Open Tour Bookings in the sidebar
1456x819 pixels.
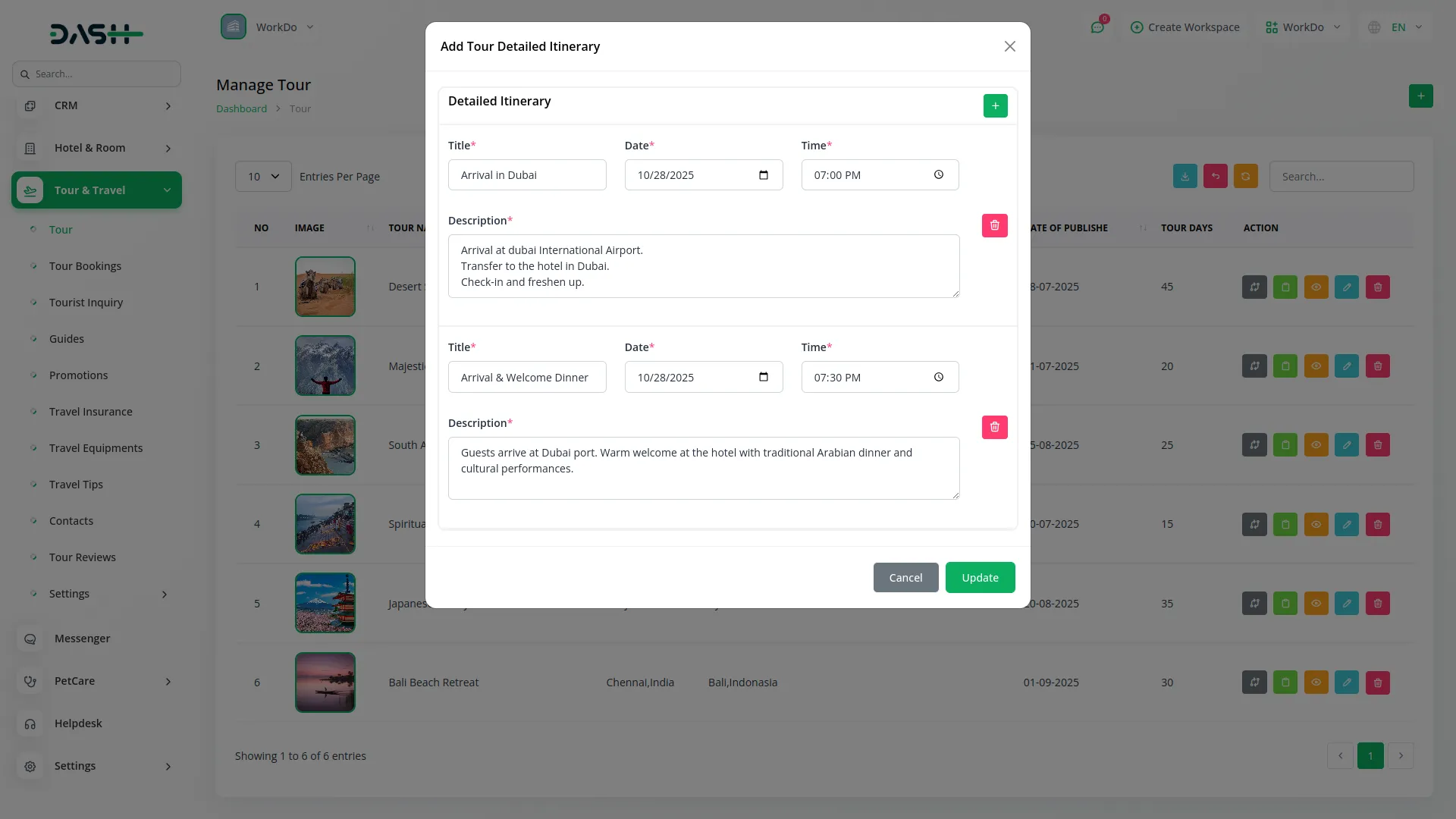pyautogui.click(x=85, y=266)
